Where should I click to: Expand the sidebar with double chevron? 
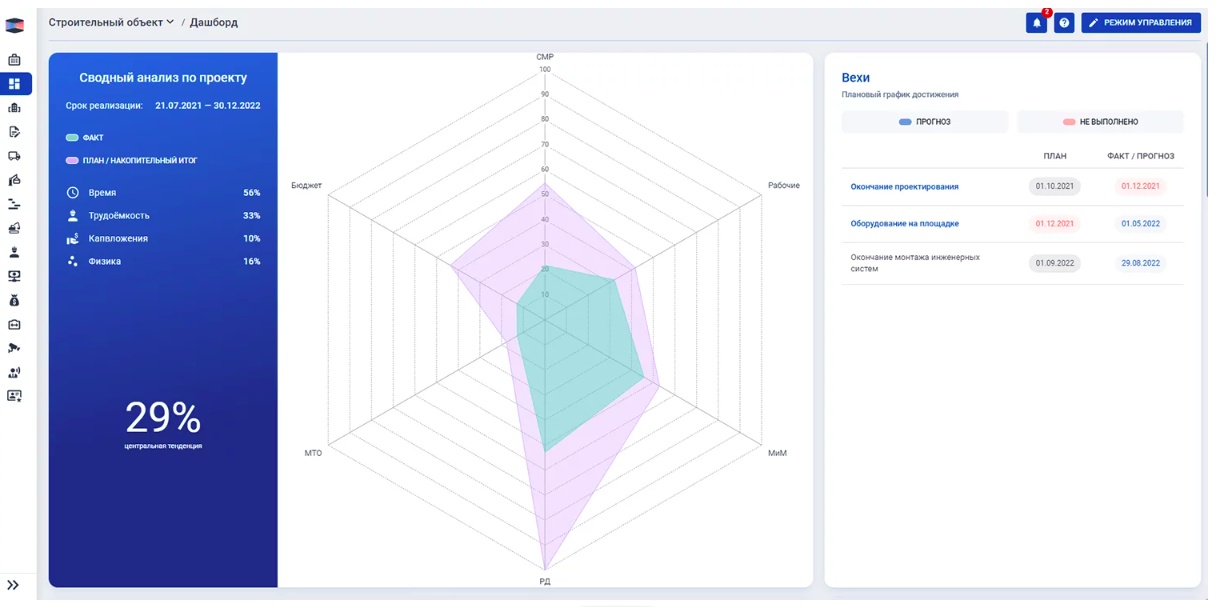(13, 585)
